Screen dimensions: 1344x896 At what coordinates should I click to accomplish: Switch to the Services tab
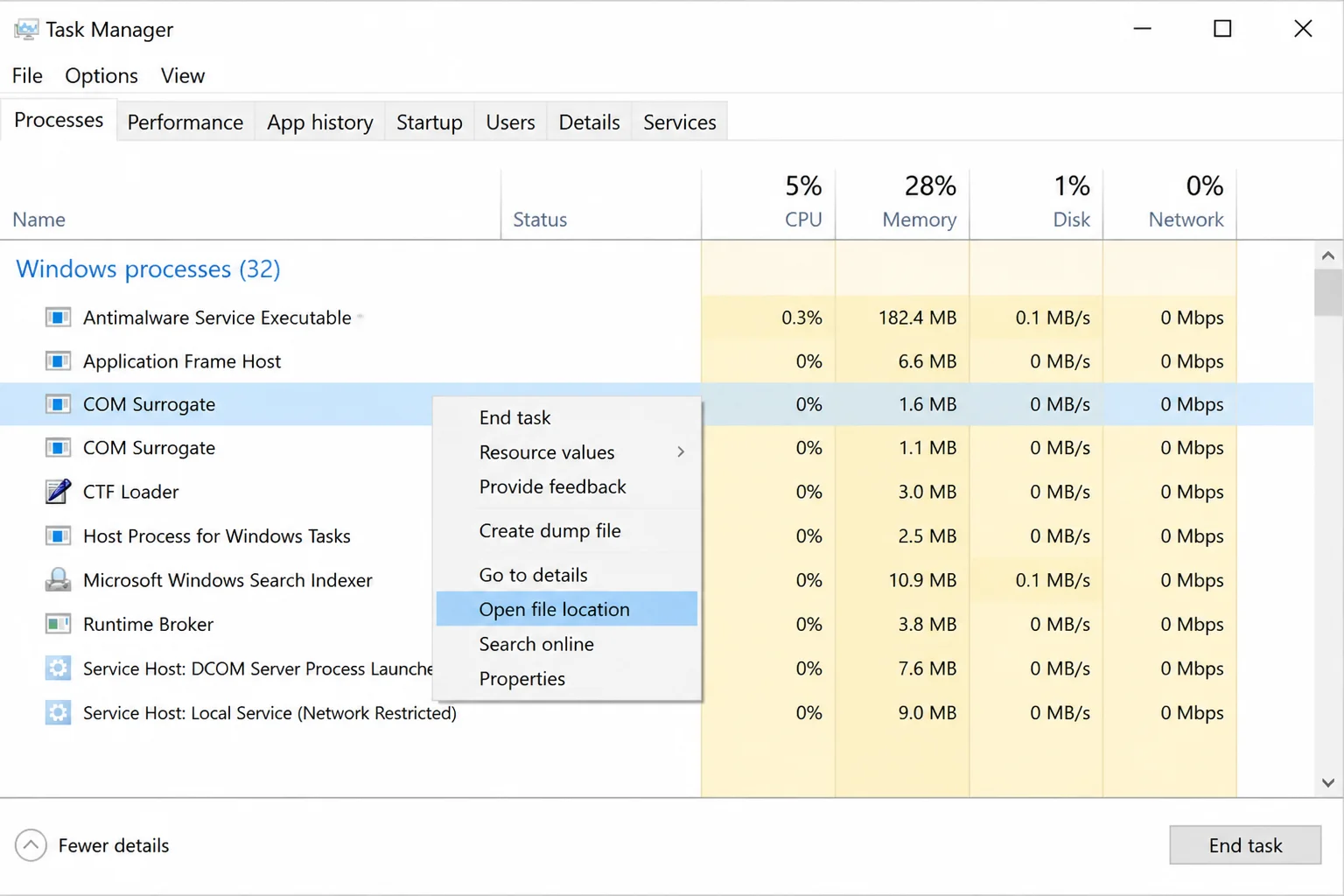[x=680, y=122]
